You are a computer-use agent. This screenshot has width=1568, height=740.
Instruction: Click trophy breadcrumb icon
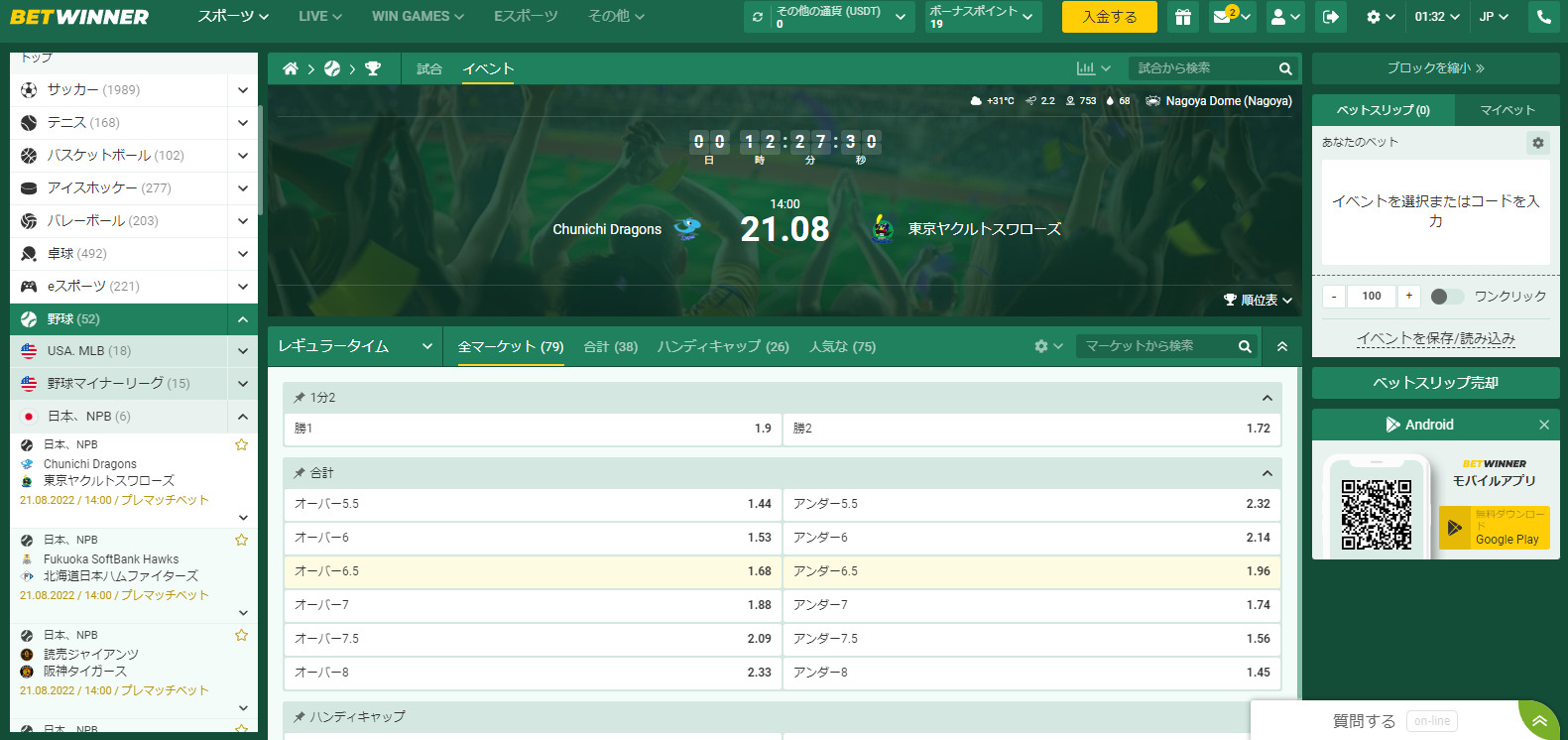point(373,68)
